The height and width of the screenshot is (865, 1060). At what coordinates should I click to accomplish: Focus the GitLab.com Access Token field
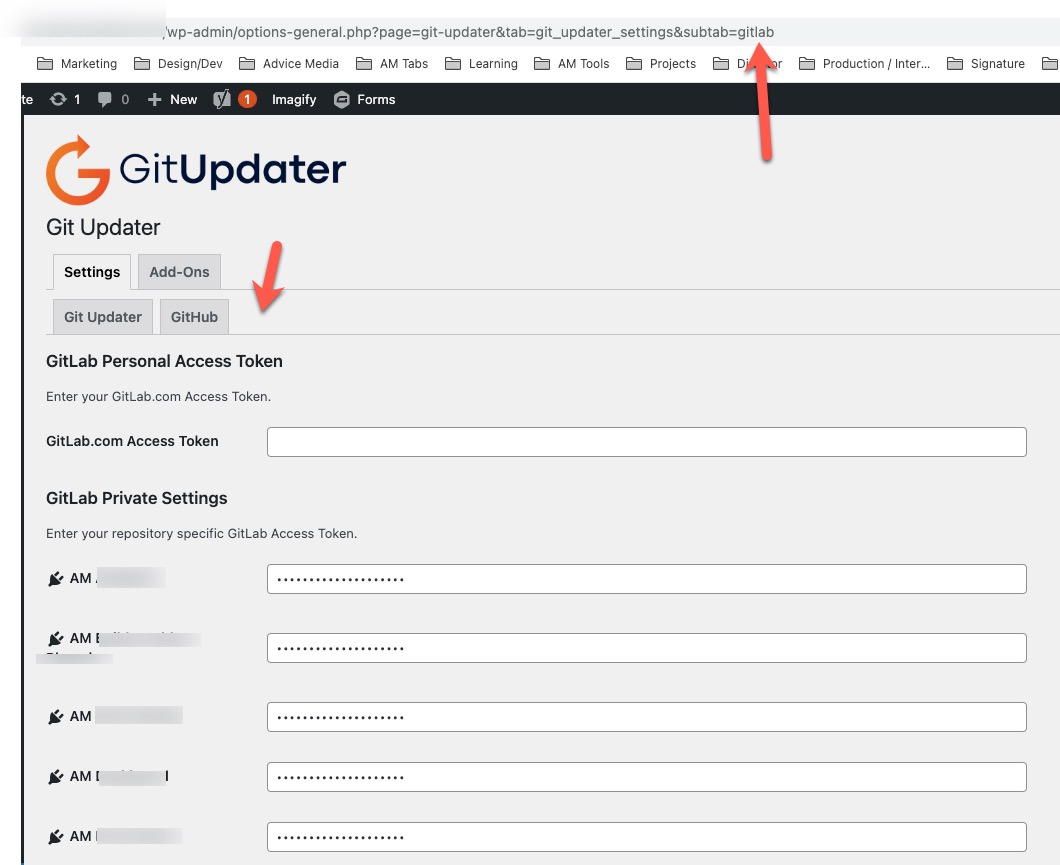[x=646, y=442]
